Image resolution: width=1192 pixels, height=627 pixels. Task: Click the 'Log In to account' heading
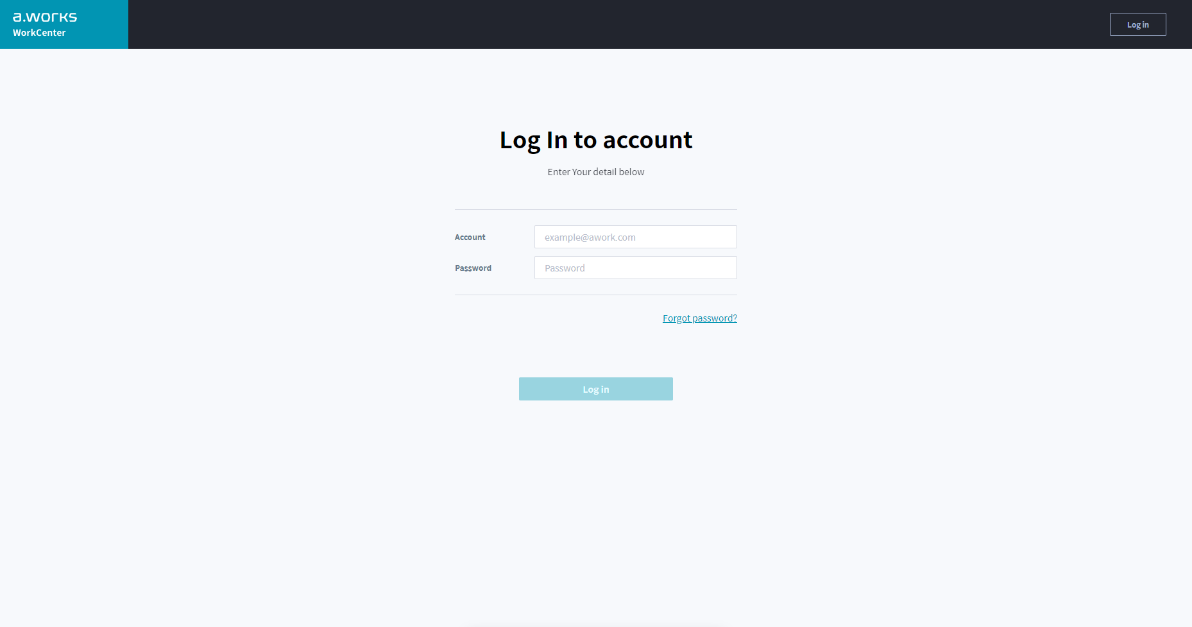(595, 140)
